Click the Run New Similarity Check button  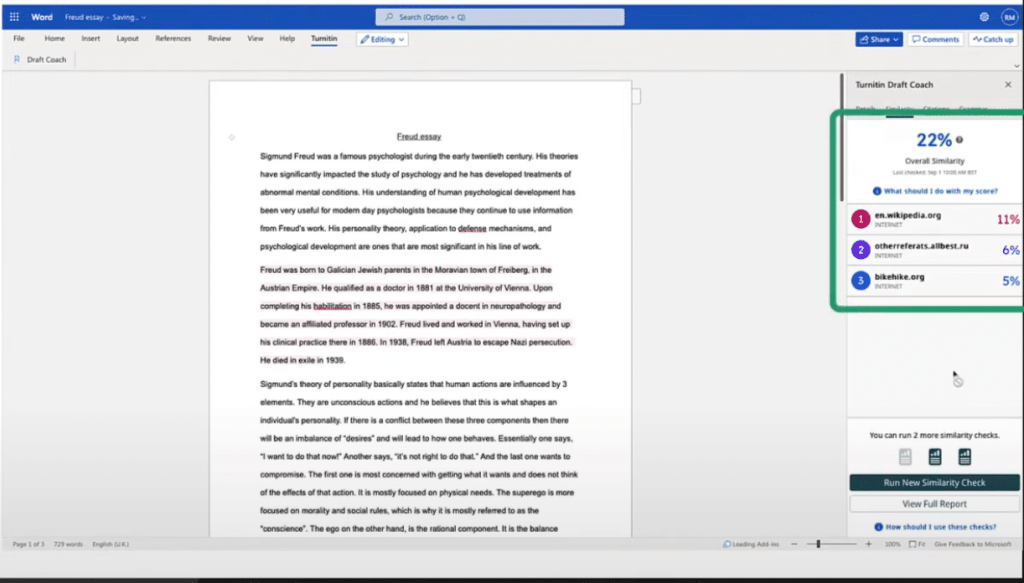[933, 481]
